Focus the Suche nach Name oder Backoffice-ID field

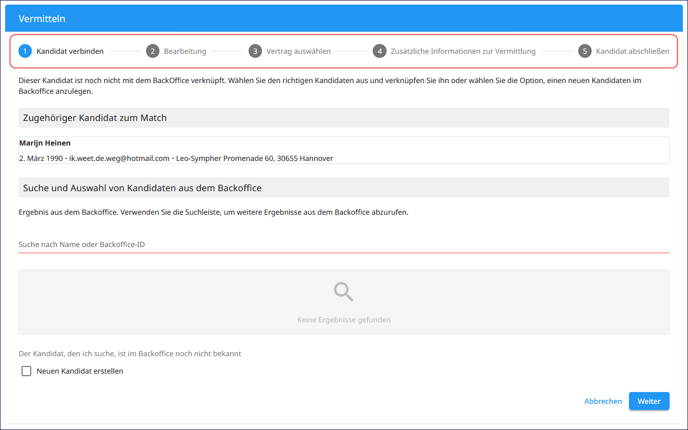344,244
